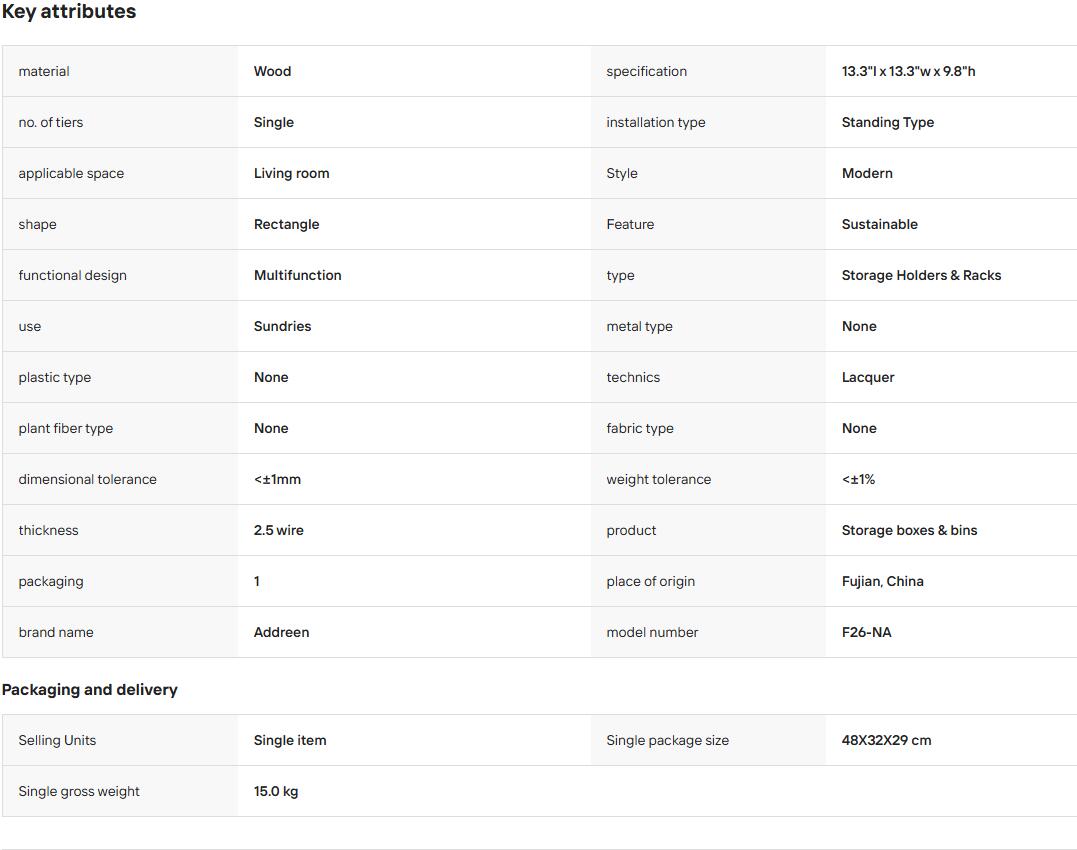Click the Packaging and delivery heading
The width and height of the screenshot is (1077, 850).
point(89,689)
